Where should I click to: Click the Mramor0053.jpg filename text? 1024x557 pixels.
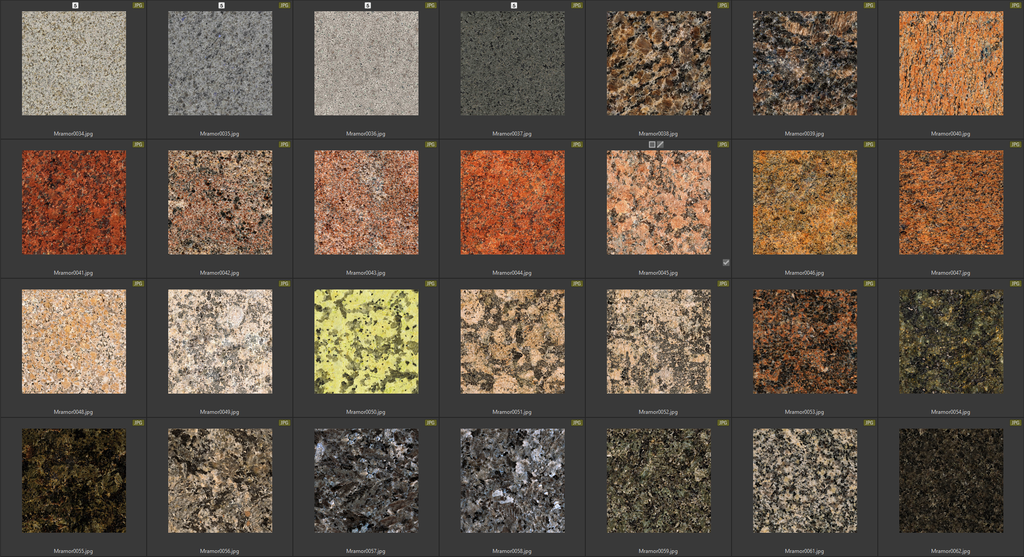pos(805,411)
